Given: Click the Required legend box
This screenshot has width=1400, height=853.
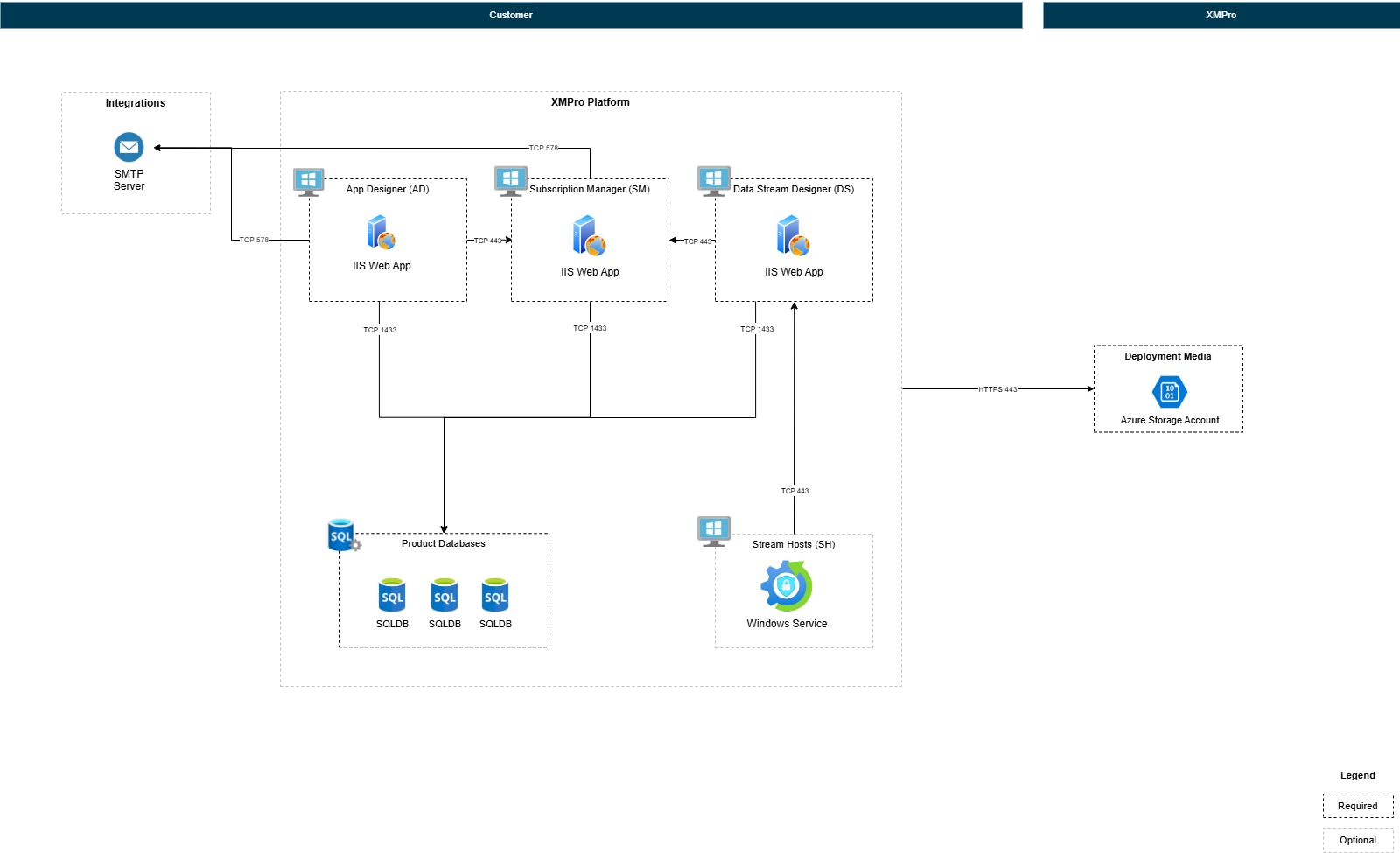Looking at the screenshot, I should (1358, 806).
